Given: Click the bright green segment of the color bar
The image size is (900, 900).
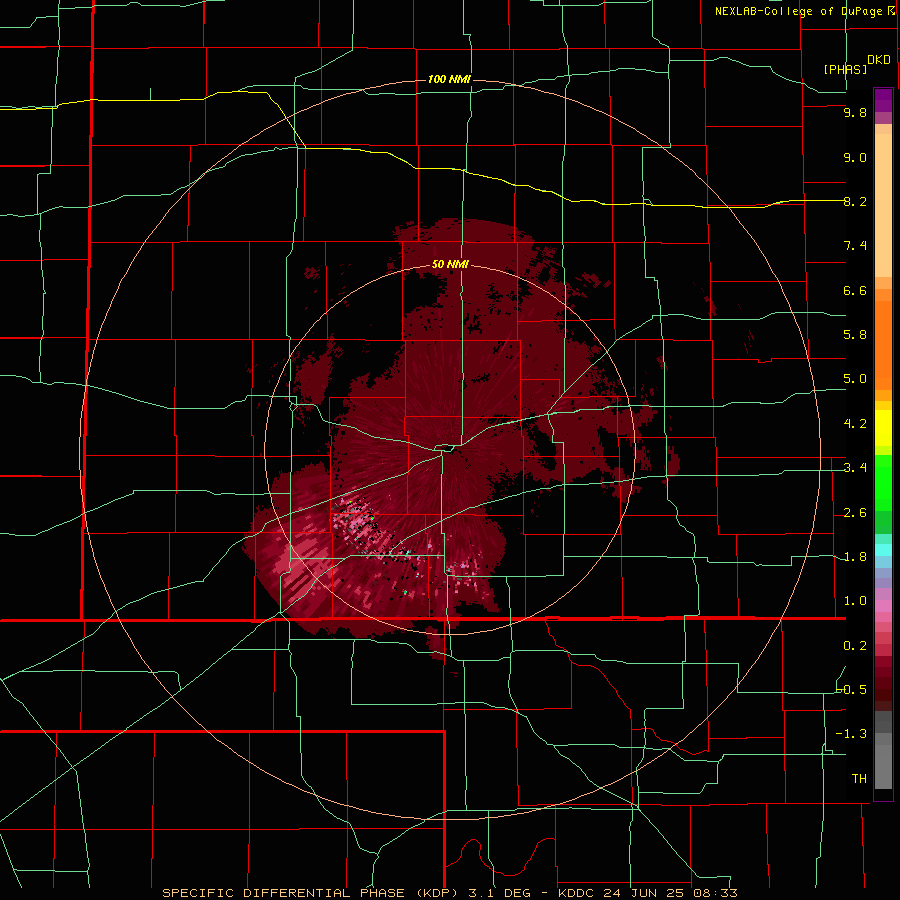Looking at the screenshot, I should [883, 482].
